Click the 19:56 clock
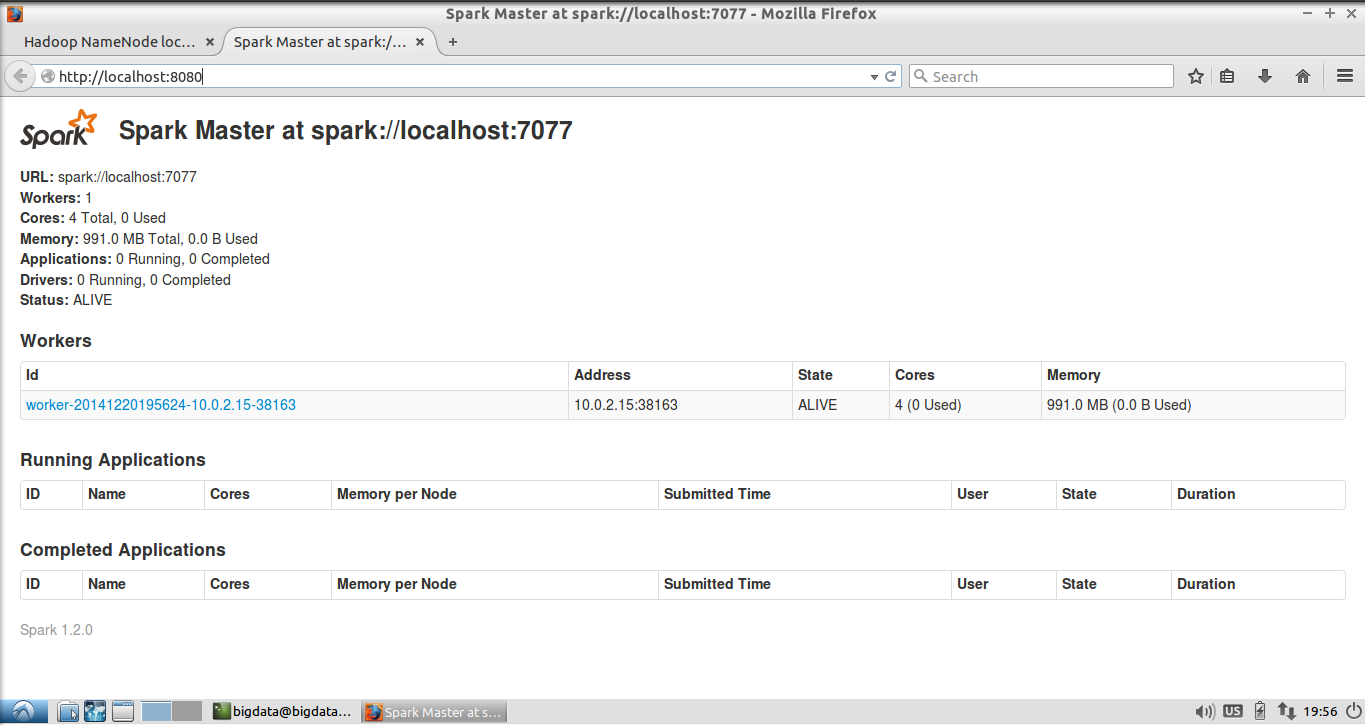This screenshot has height=725, width=1365. coord(1320,712)
